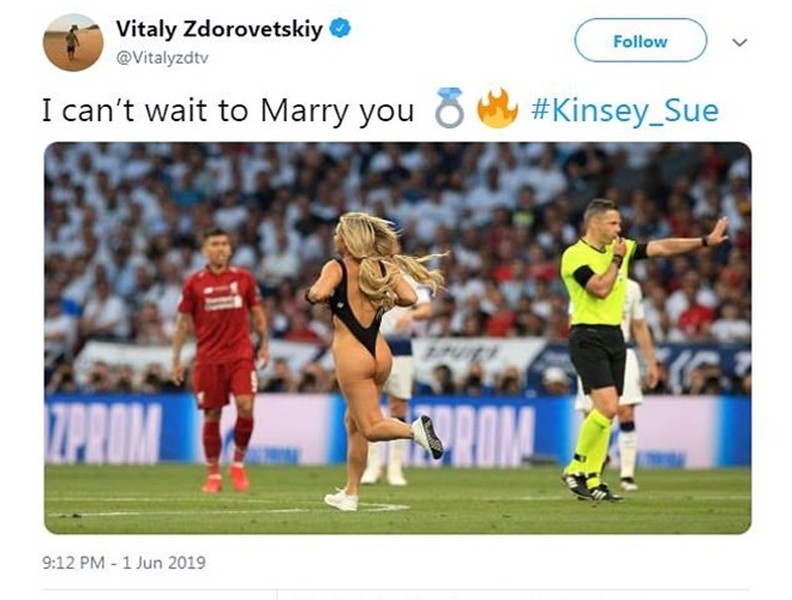Screen dimensions: 792x600
Task: Open the Vitaly Zdorovetskiy display name
Action: [219, 28]
